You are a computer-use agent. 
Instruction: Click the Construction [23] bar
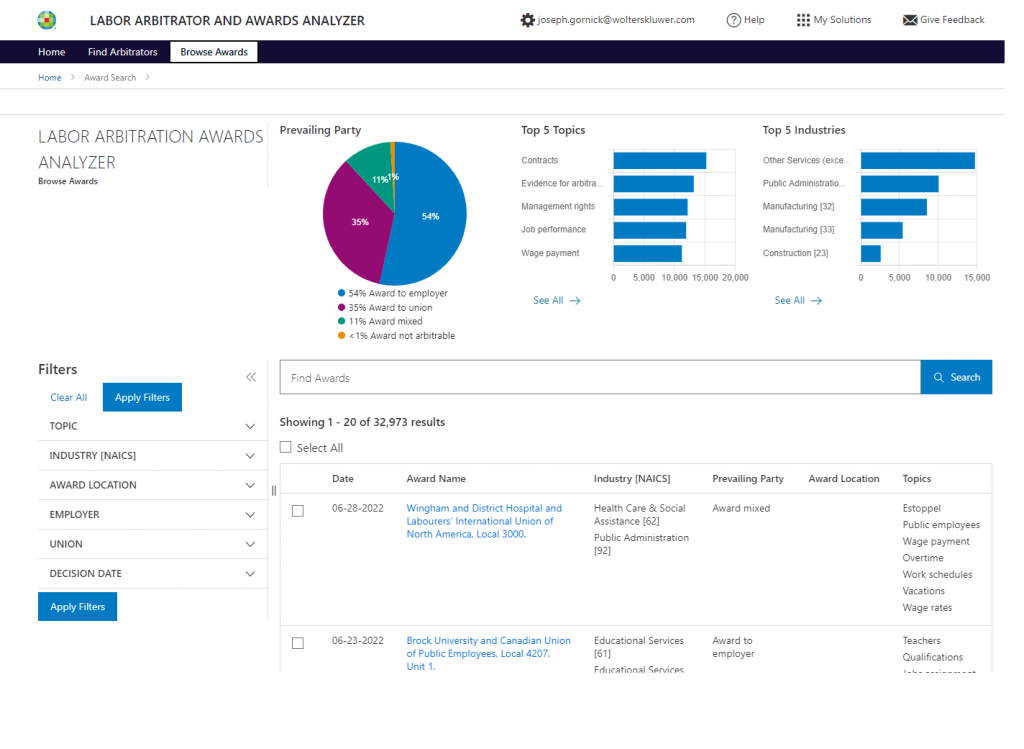click(x=871, y=253)
